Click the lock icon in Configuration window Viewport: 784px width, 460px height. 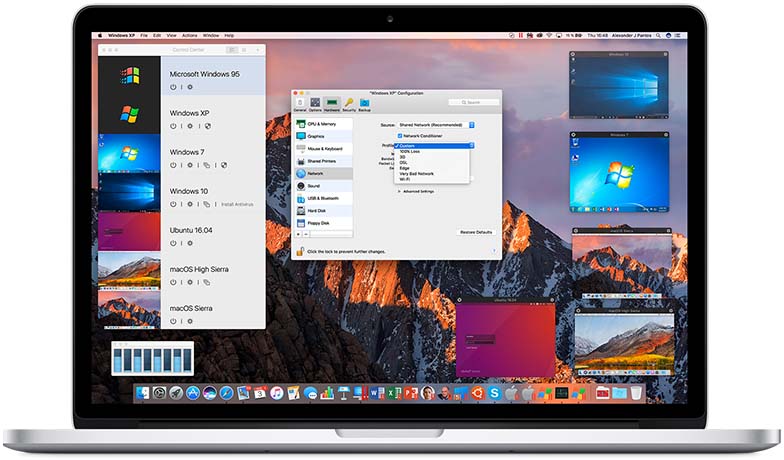click(x=300, y=251)
